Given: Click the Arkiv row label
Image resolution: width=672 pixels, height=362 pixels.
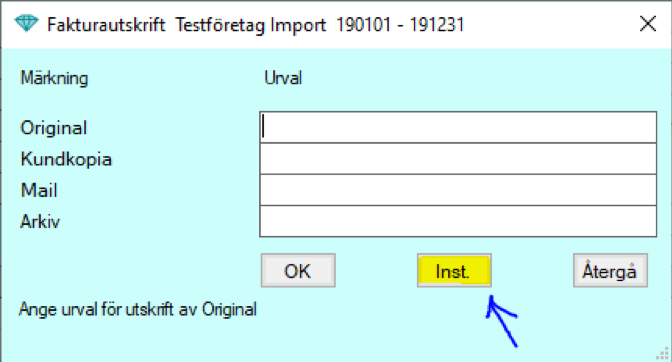Looking at the screenshot, I should pyautogui.click(x=40, y=222).
